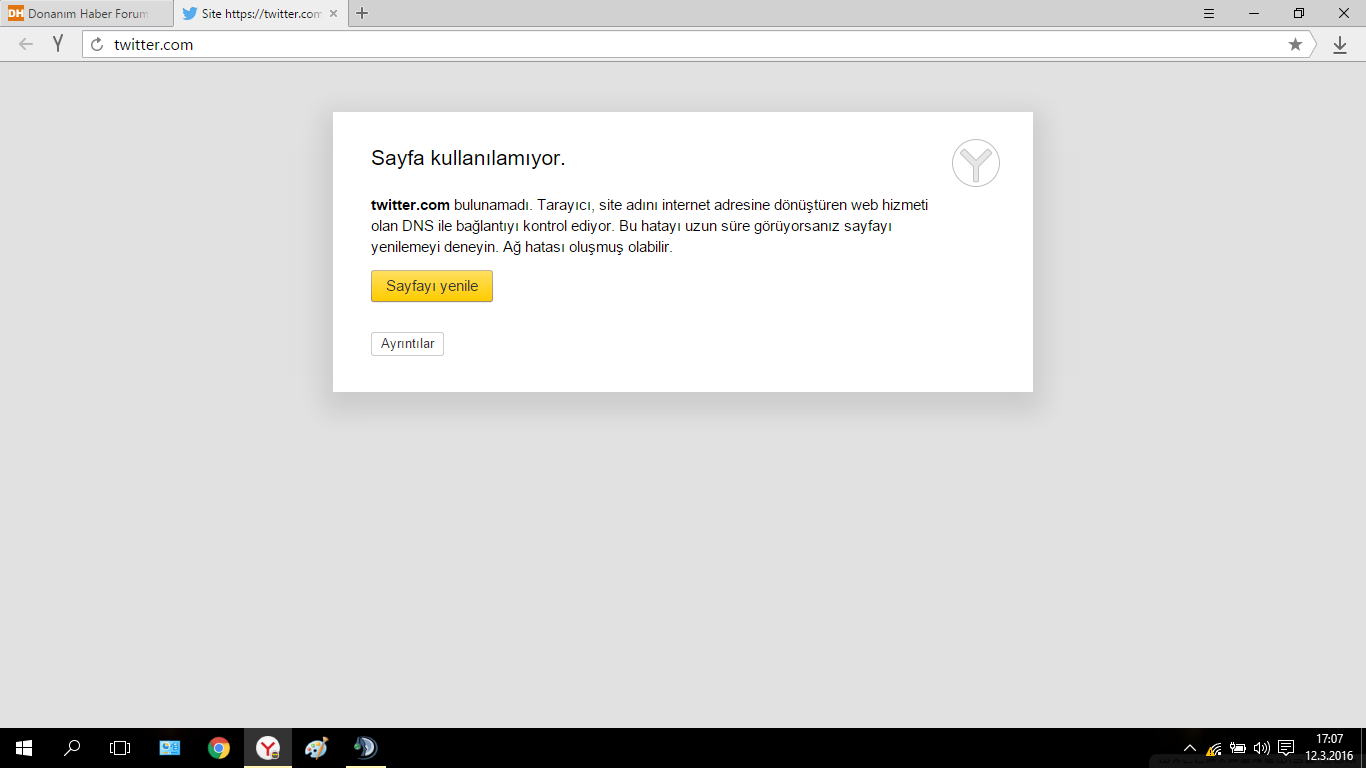Click the Yandex logo in error card
Viewport: 1366px width, 768px height.
976,162
